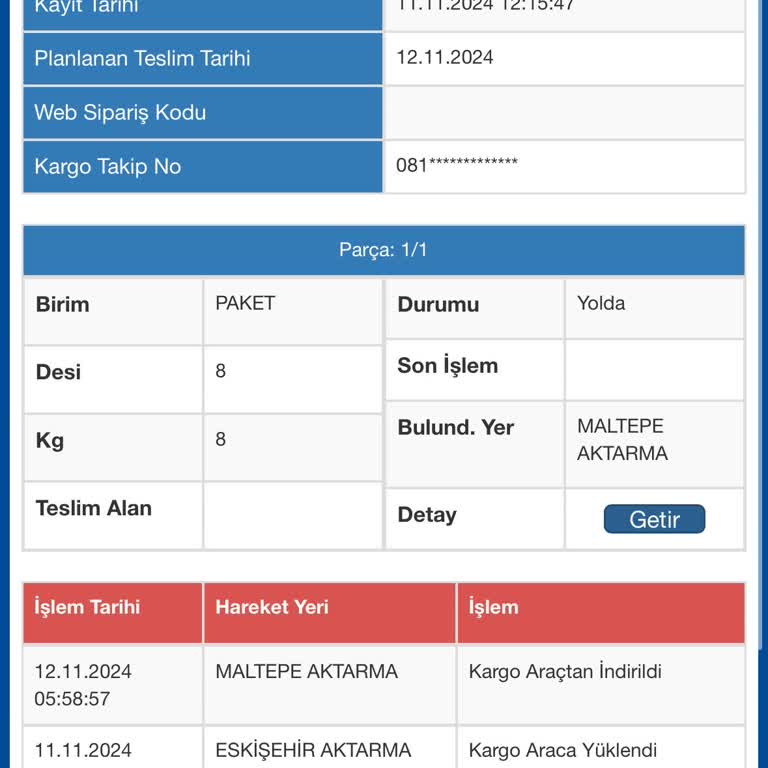Click the Hareket Yeri column header
This screenshot has width=768, height=768.
click(330, 613)
